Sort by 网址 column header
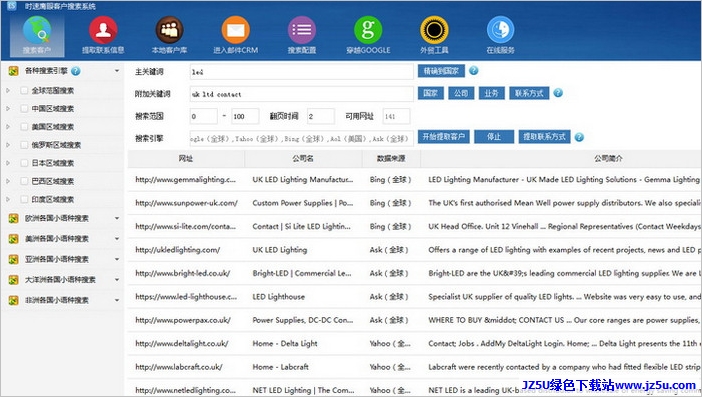Image resolution: width=702 pixels, height=397 pixels. [186, 158]
